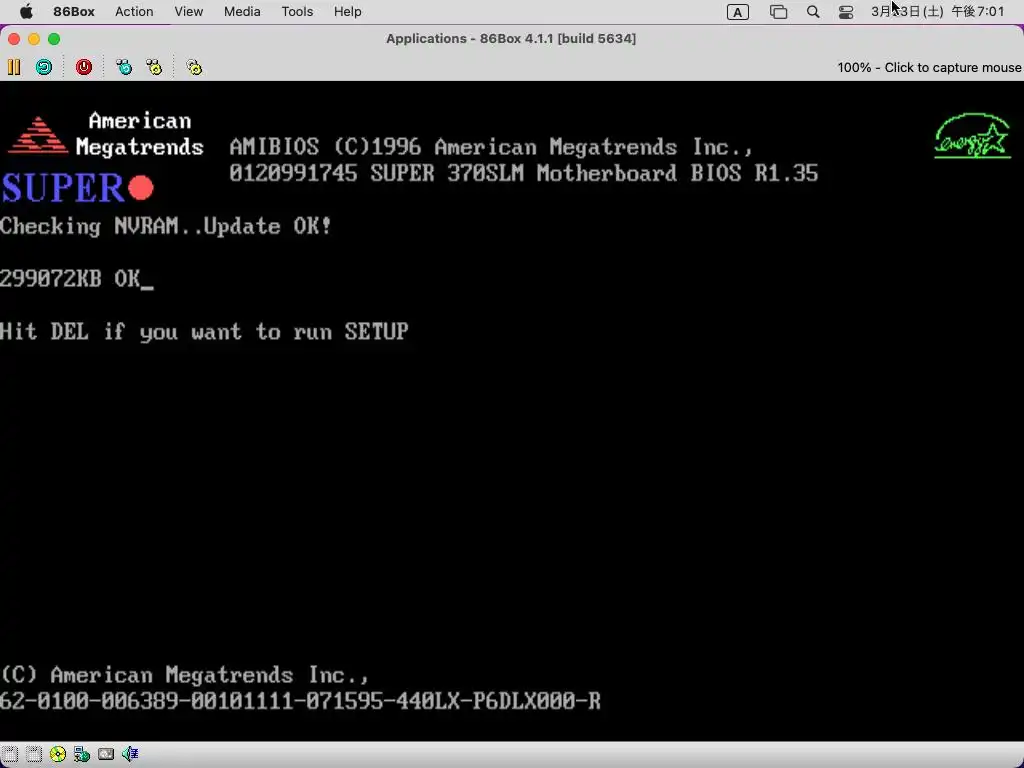Click window title 'Applications - 86Box 4.1.1'
This screenshot has width=1024, height=768.
[x=511, y=39]
